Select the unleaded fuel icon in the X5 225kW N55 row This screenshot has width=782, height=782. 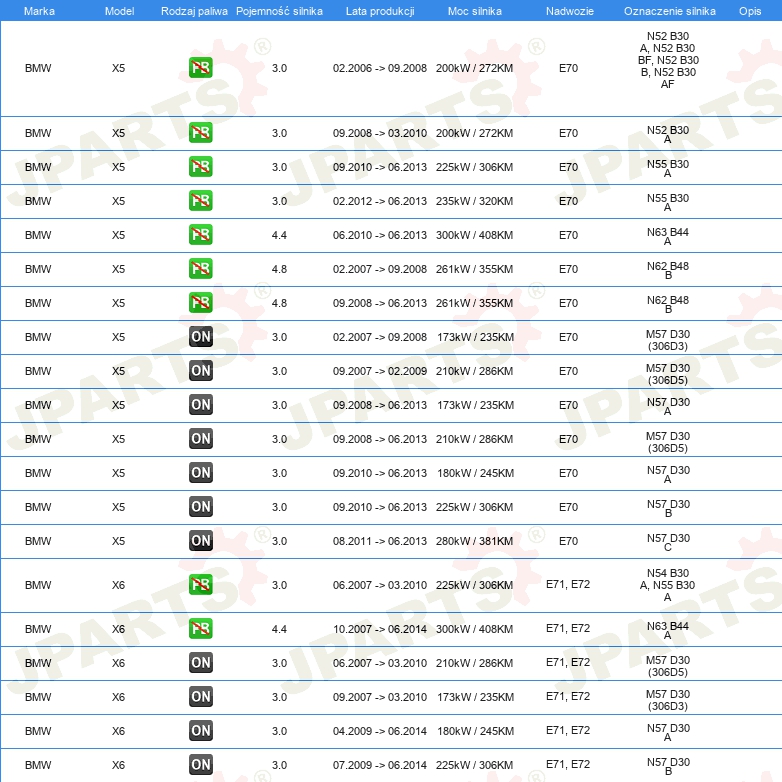tap(200, 167)
